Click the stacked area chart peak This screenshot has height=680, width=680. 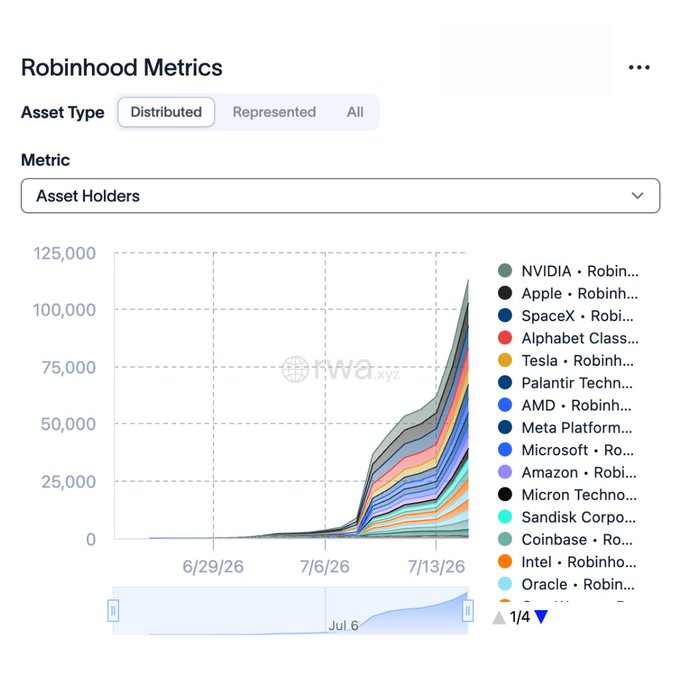coord(468,282)
